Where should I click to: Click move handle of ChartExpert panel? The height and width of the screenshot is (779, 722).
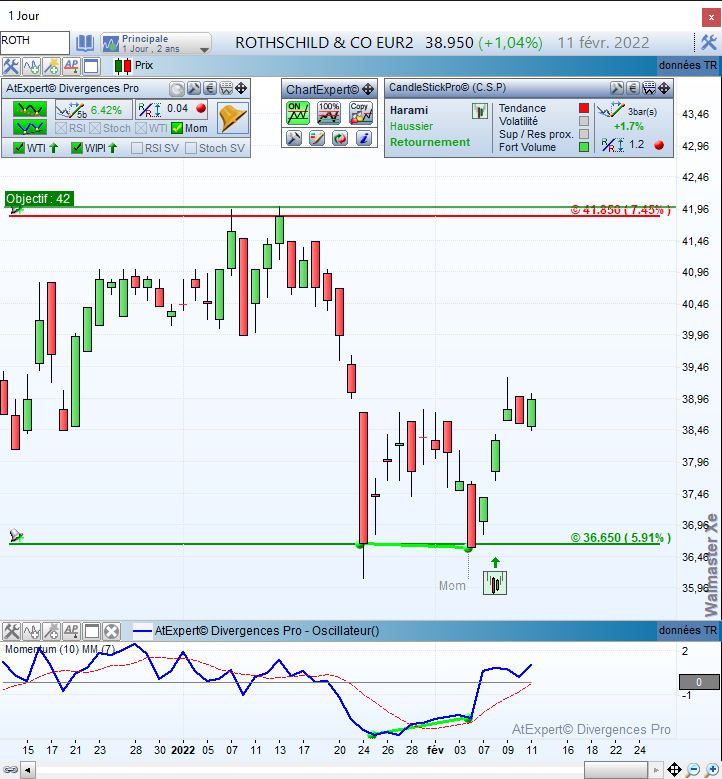click(368, 89)
